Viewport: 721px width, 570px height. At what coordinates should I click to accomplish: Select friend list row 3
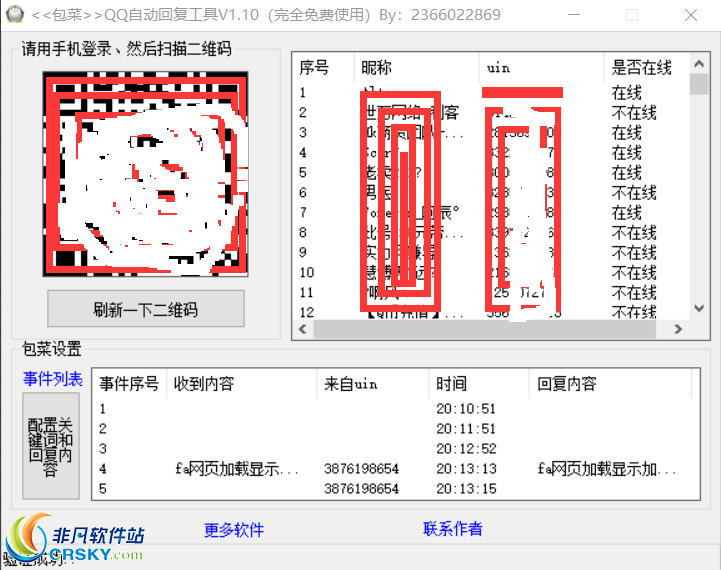pyautogui.click(x=491, y=132)
